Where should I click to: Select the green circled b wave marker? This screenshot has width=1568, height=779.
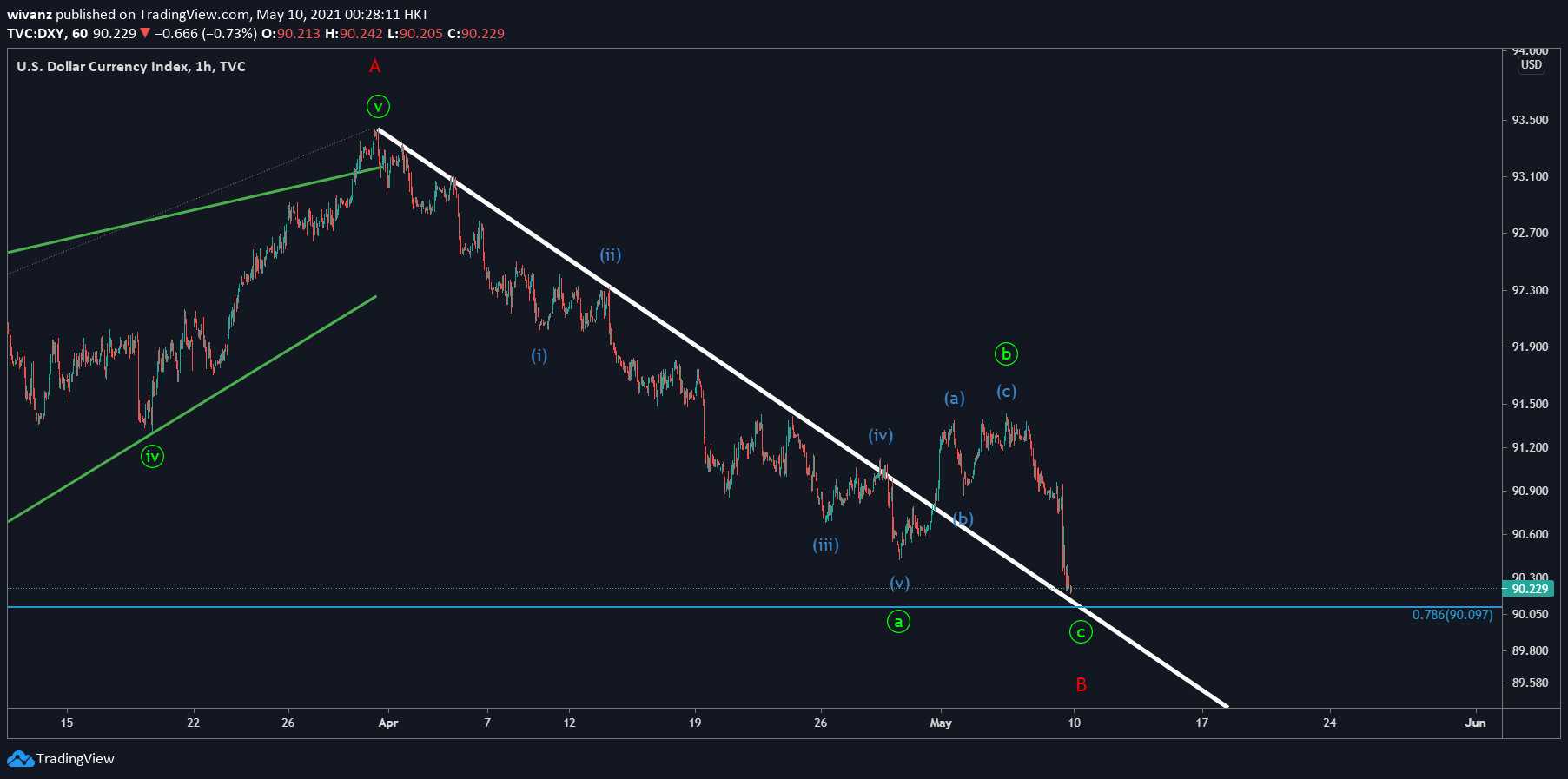click(x=1006, y=353)
